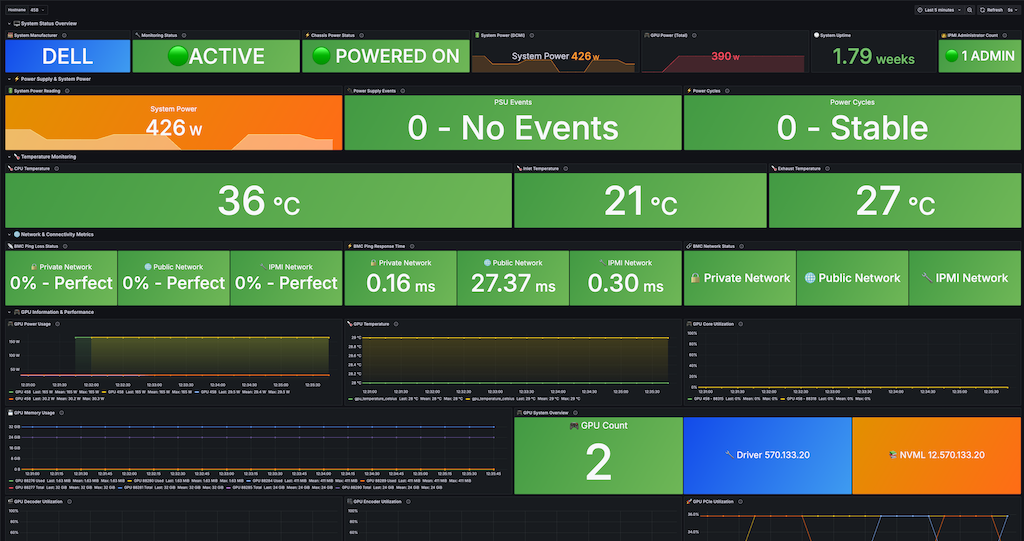Show info icon beside GPU Temperature title

point(396,324)
